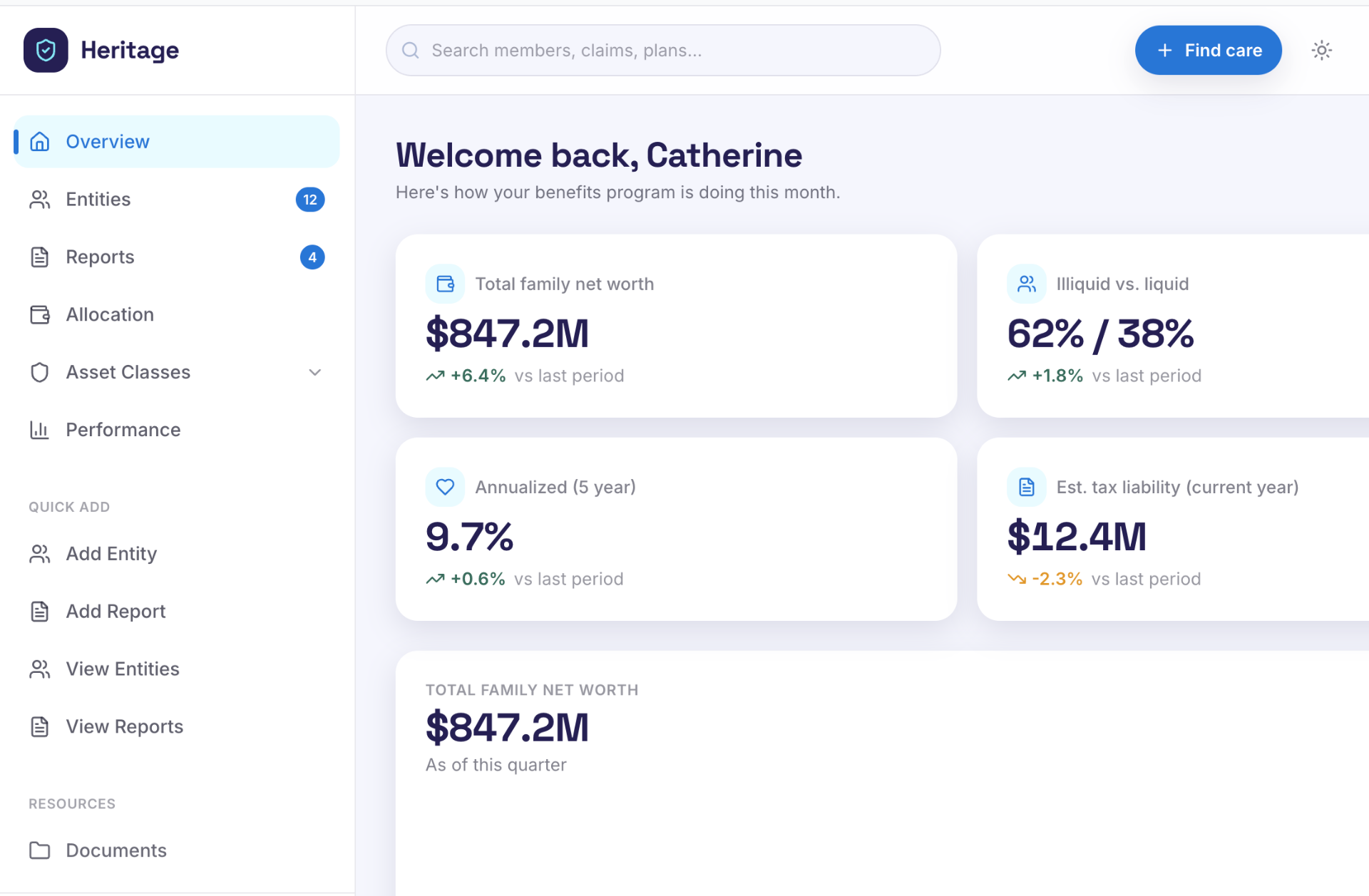Click the '+6.4%' change value

coord(478,376)
